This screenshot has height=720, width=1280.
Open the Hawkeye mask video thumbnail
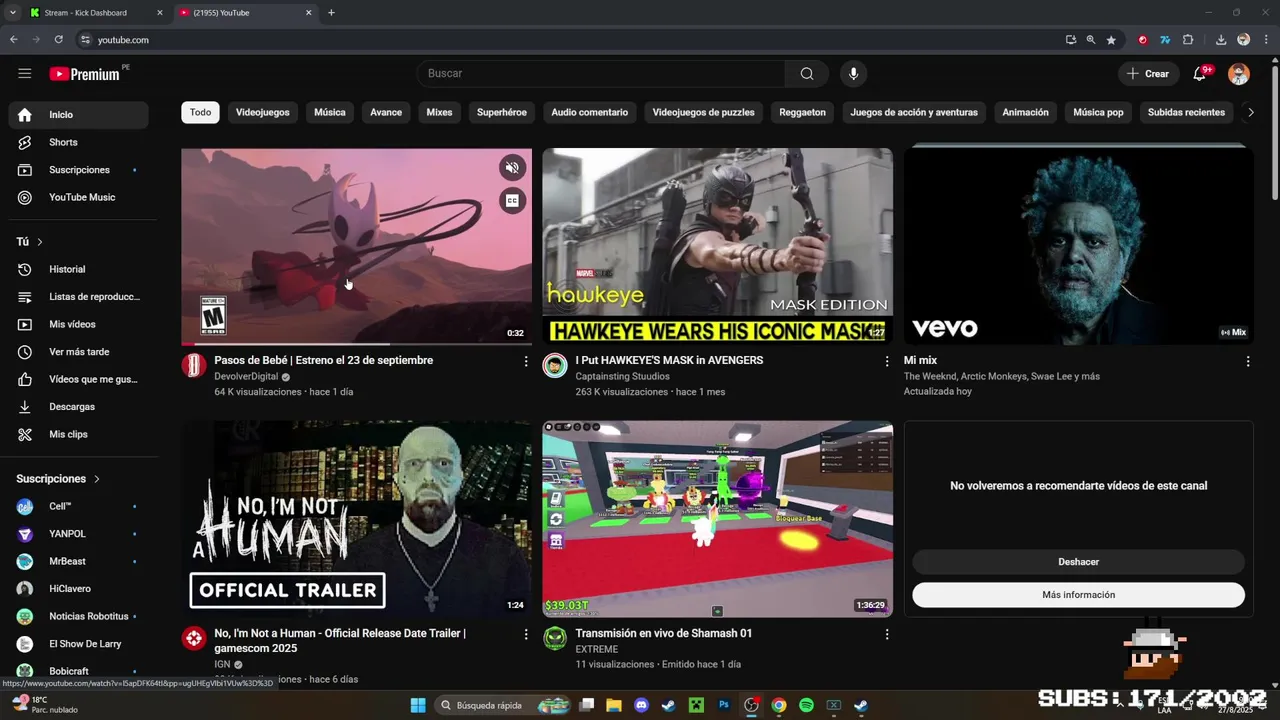717,246
